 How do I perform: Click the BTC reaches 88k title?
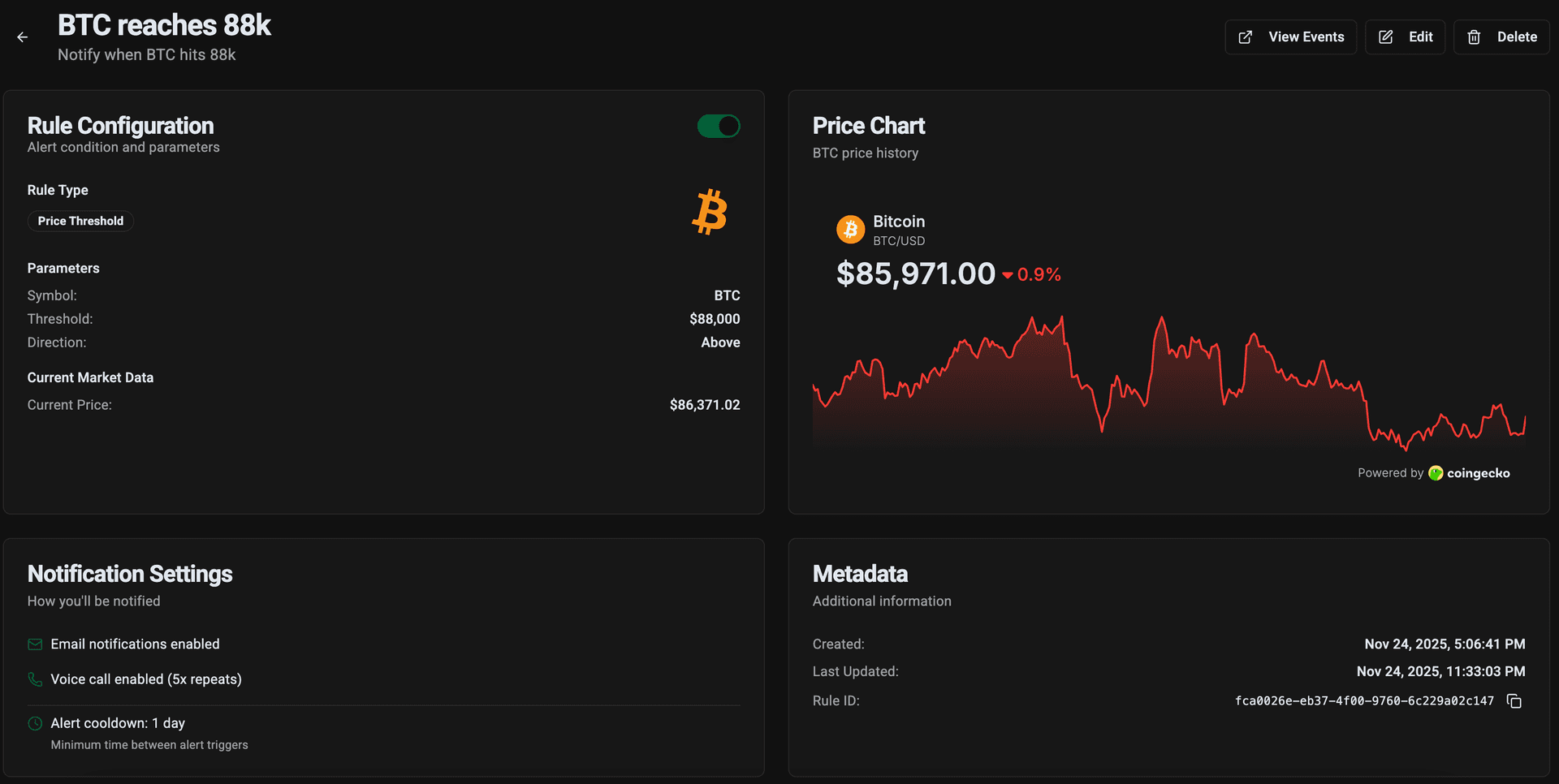[164, 26]
